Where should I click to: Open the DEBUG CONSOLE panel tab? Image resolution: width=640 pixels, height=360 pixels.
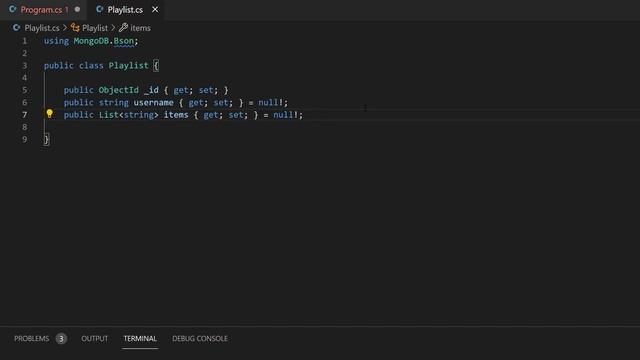click(x=200, y=338)
